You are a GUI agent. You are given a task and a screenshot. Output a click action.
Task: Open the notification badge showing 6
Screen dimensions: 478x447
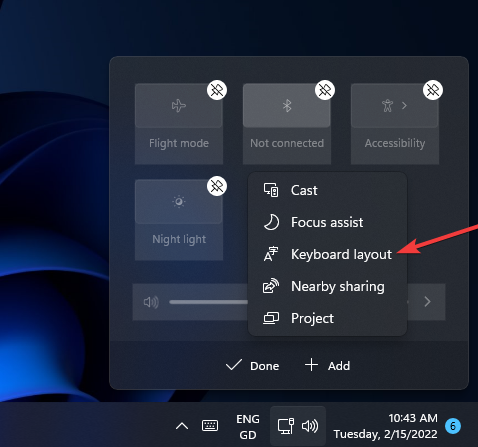click(x=453, y=426)
